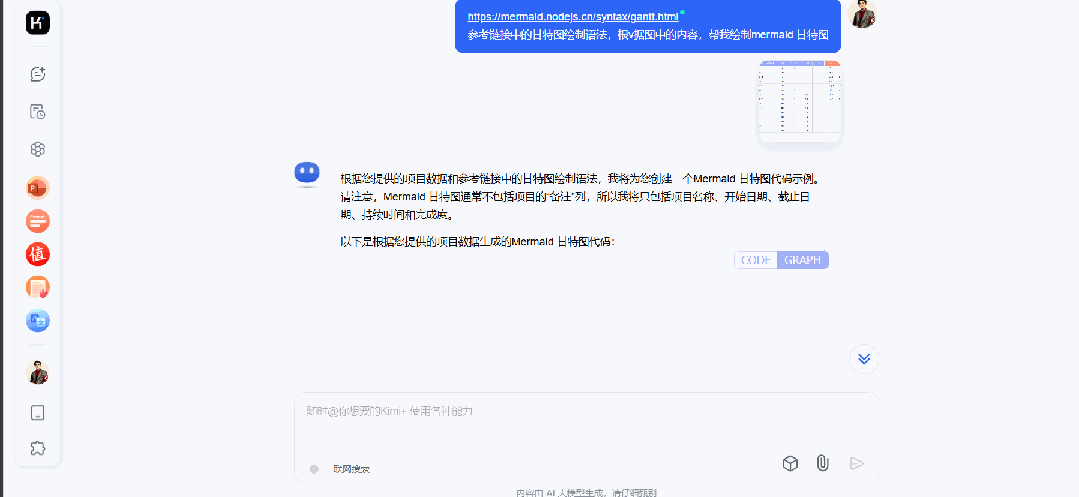
Task: Switch to the GRAPH tab
Action: pyautogui.click(x=803, y=260)
